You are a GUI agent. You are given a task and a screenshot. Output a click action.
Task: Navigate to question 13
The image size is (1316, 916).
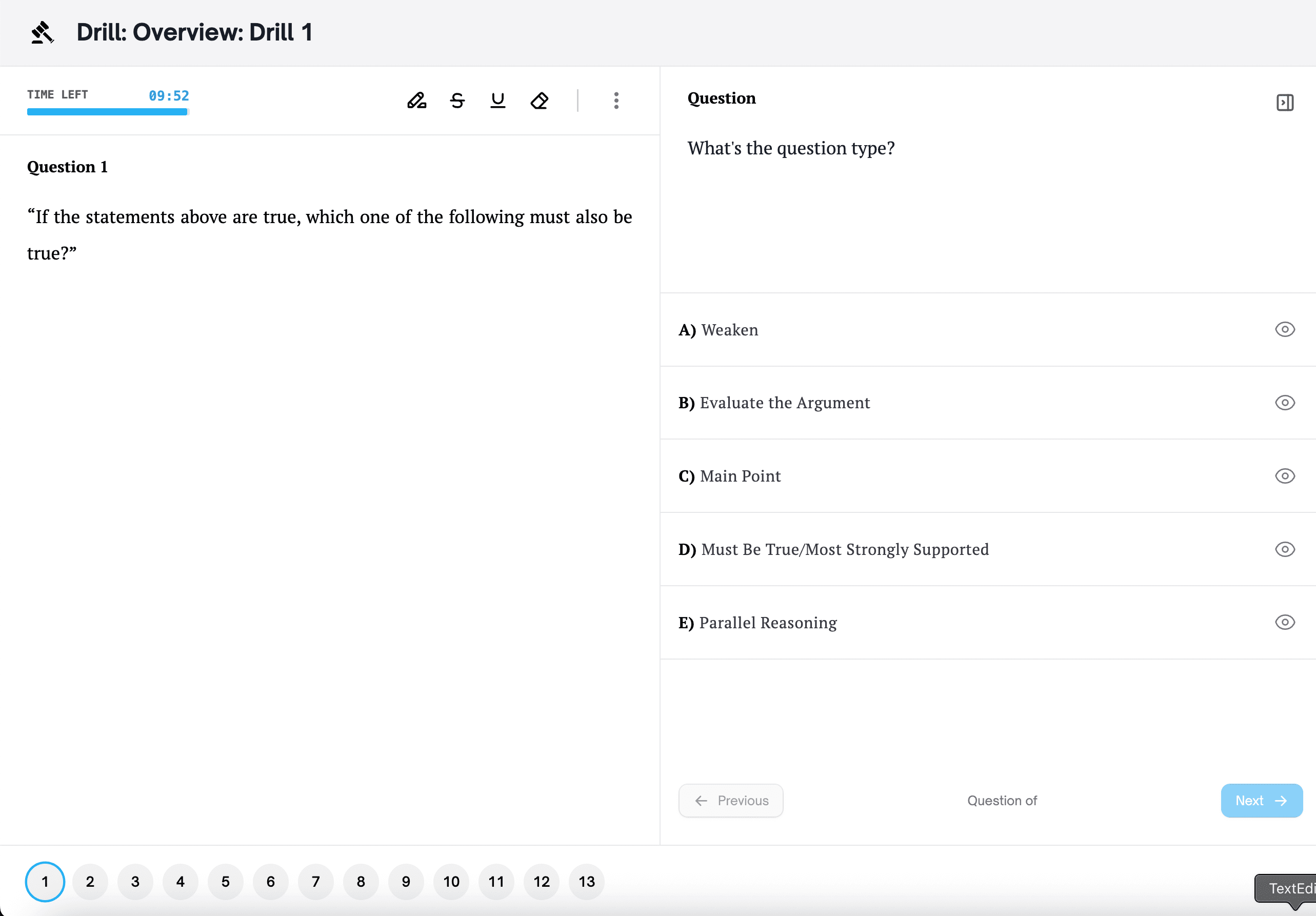click(586, 882)
